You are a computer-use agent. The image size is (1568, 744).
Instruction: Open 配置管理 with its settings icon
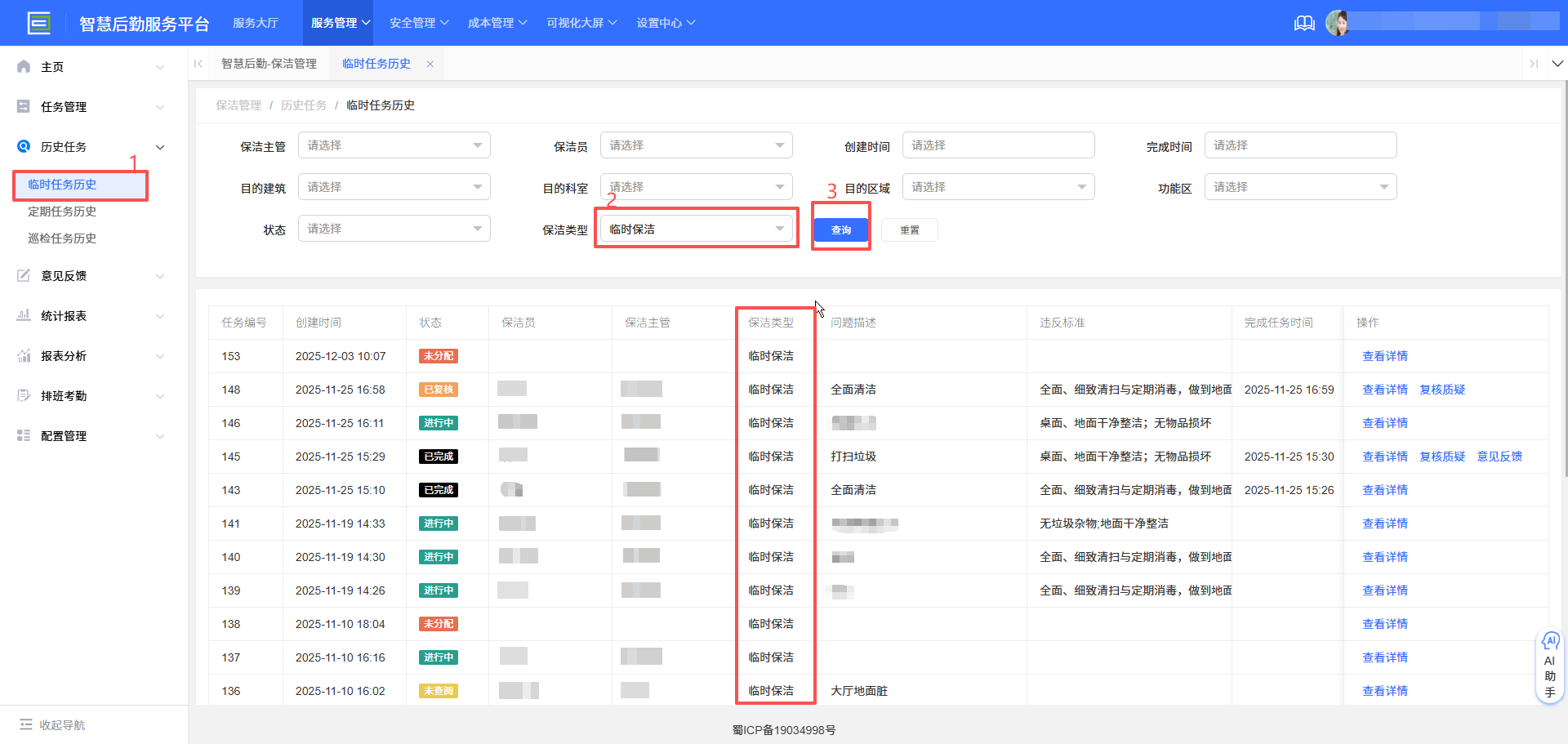[x=23, y=435]
